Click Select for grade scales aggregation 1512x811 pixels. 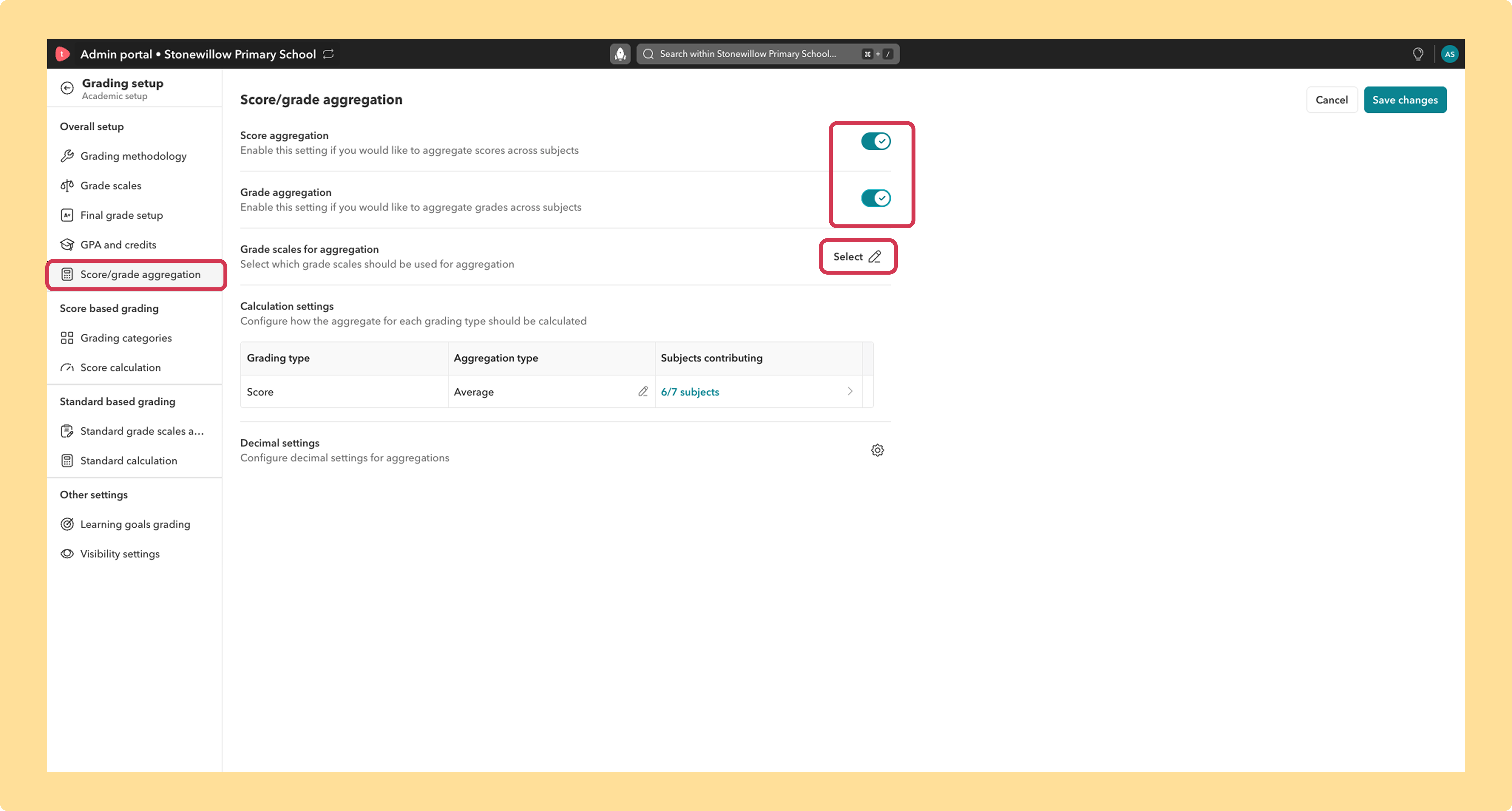(858, 256)
